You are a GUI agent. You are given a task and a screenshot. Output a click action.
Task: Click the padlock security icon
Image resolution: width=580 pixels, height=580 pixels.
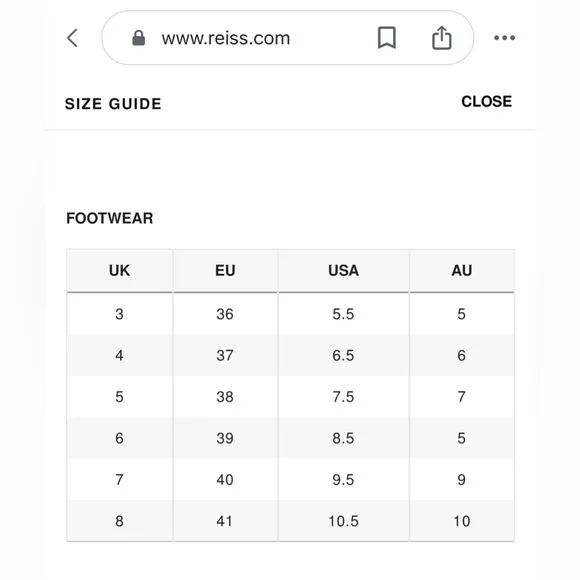pyautogui.click(x=139, y=38)
